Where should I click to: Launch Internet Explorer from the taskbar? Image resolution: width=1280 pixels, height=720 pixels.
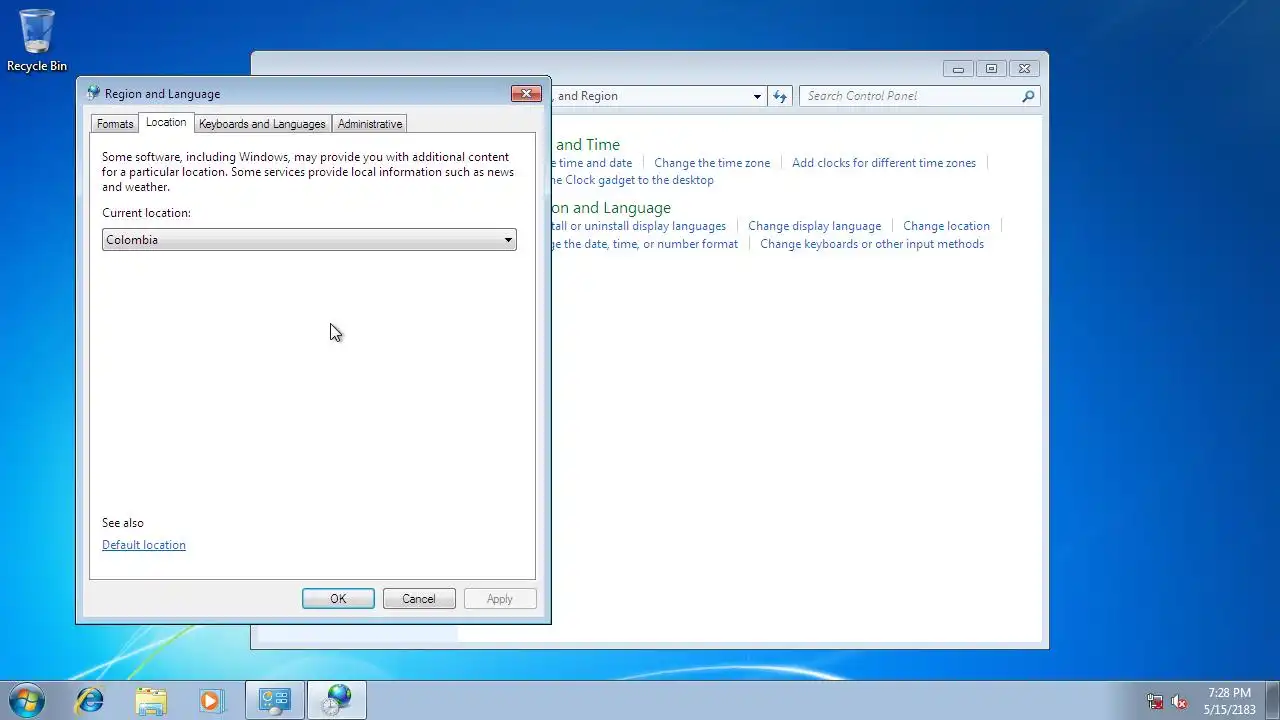(90, 700)
